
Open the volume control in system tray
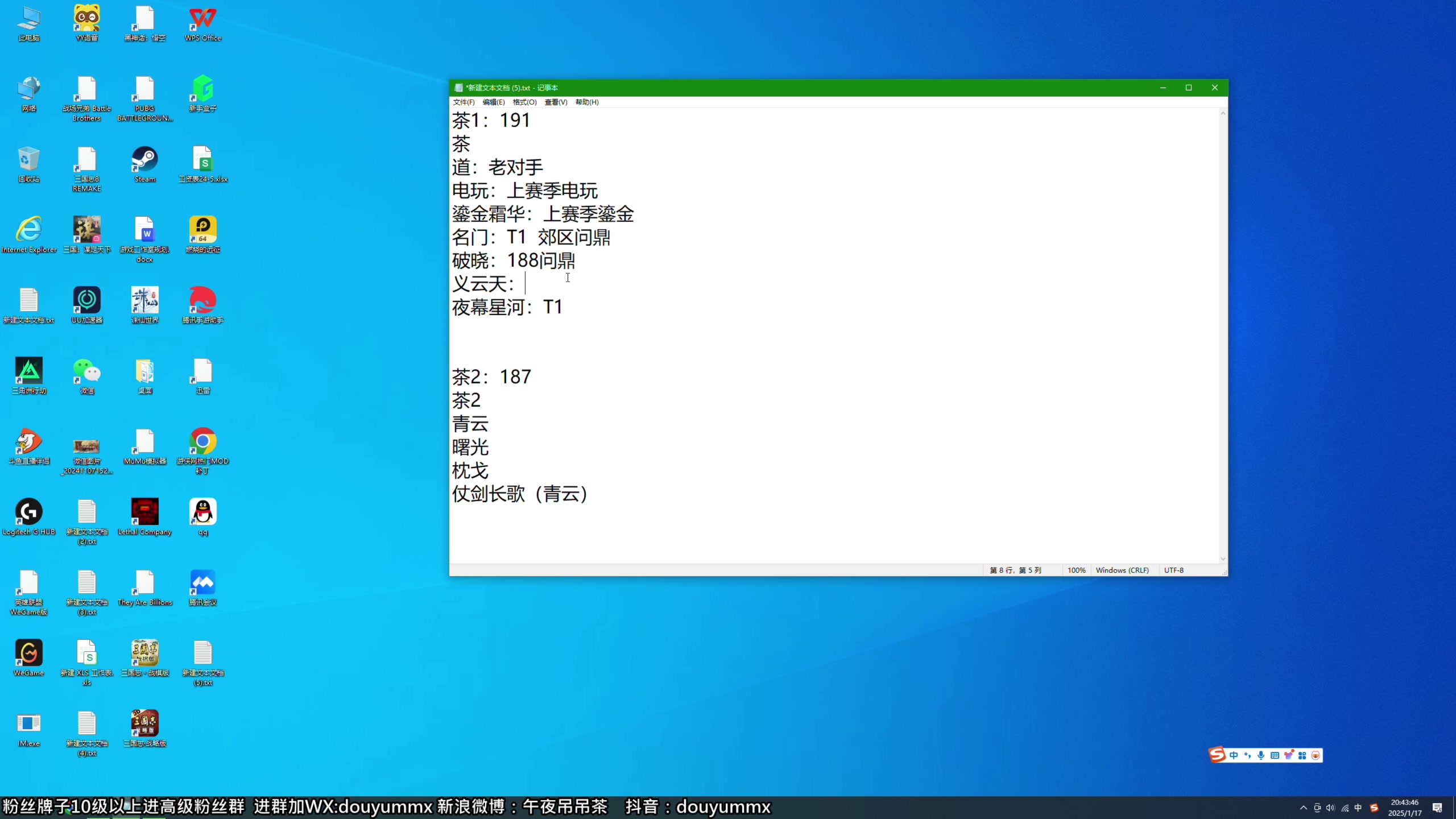[x=1330, y=808]
